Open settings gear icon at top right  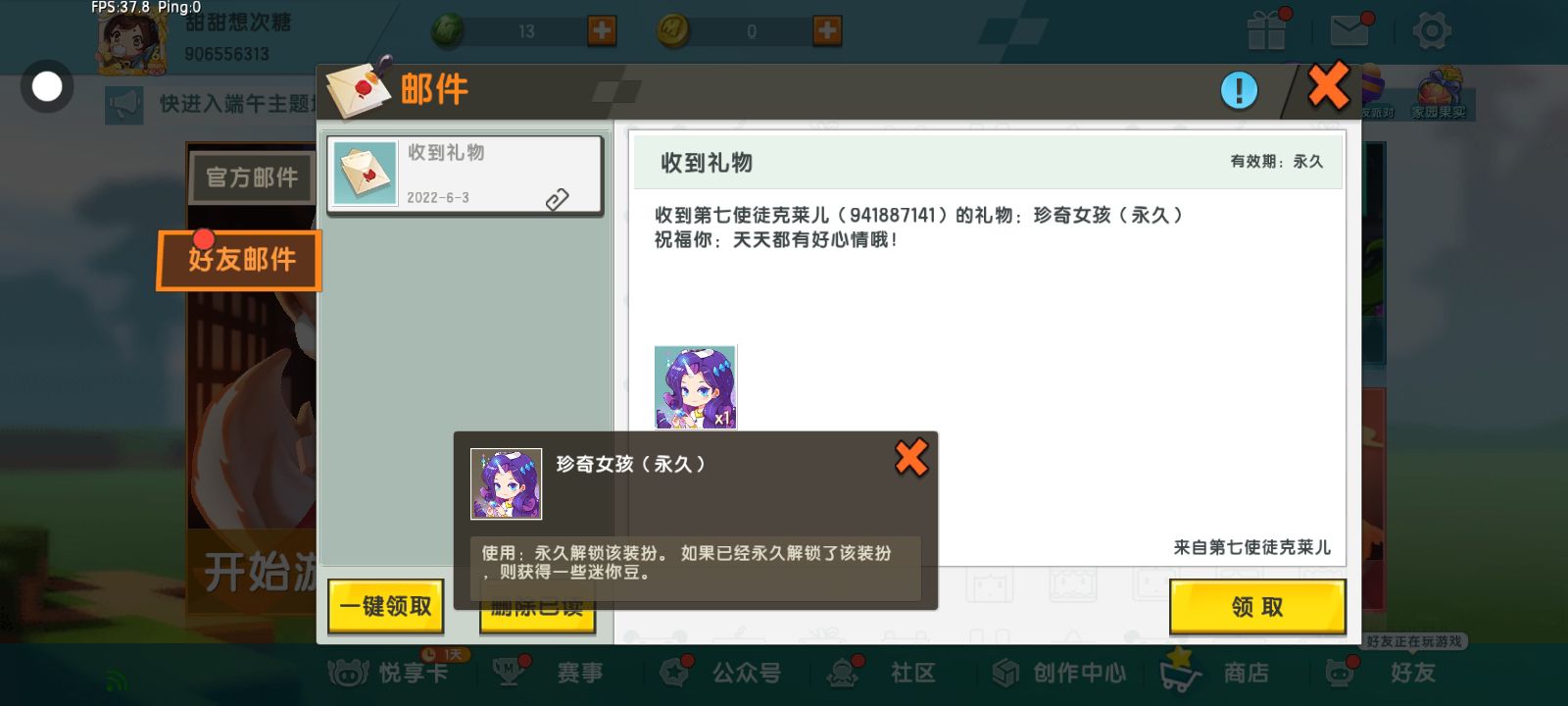[x=1431, y=30]
